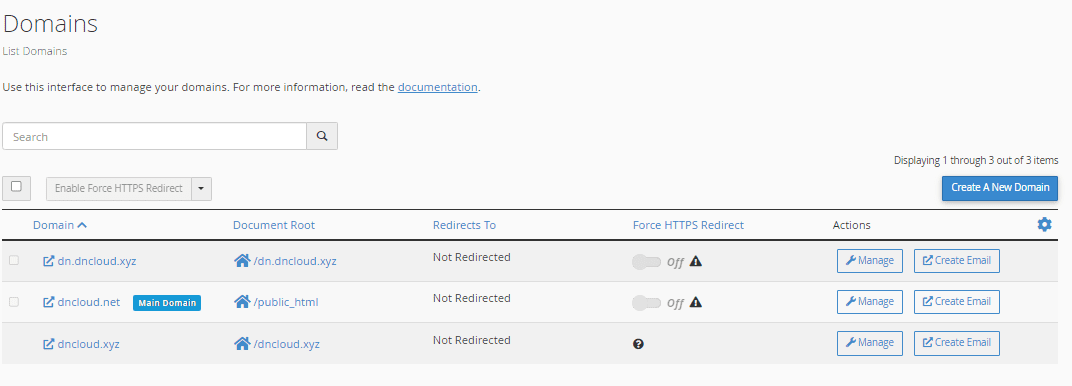Screen dimensions: 1072x386
Task: Open the documentation link
Action: pos(438,87)
